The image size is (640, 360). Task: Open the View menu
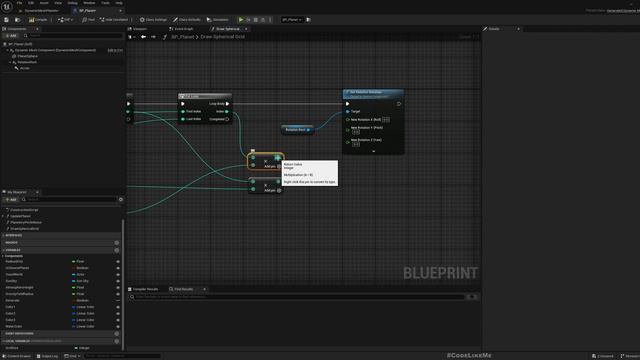58,3
